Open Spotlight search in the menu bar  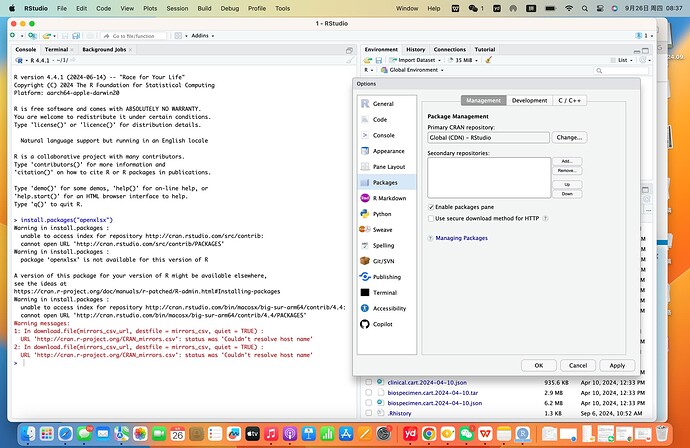click(x=584, y=8)
